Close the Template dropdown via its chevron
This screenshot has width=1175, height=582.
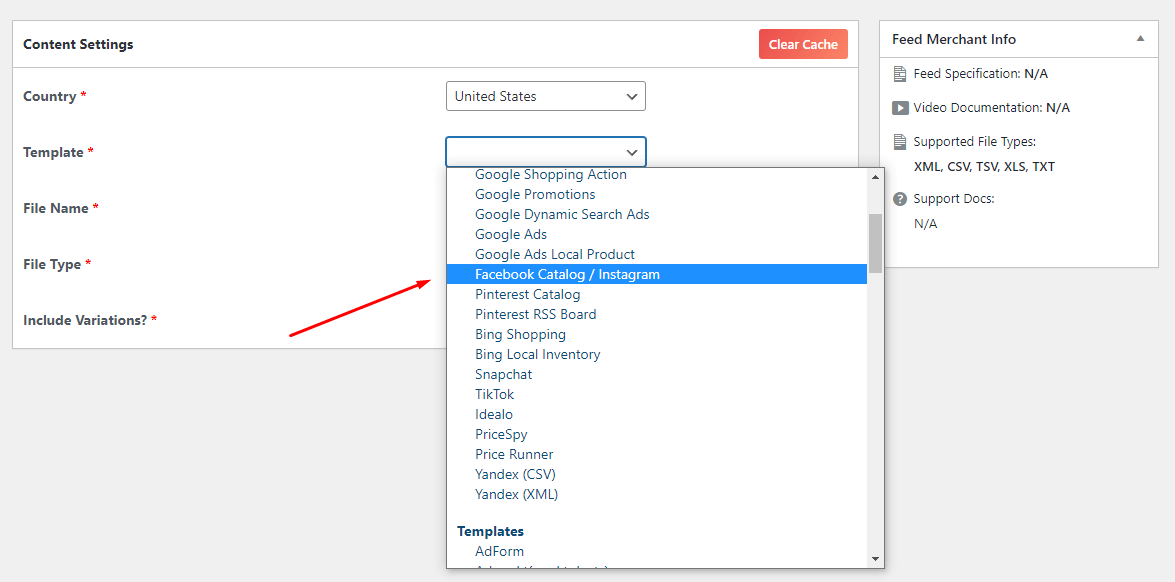click(x=632, y=152)
